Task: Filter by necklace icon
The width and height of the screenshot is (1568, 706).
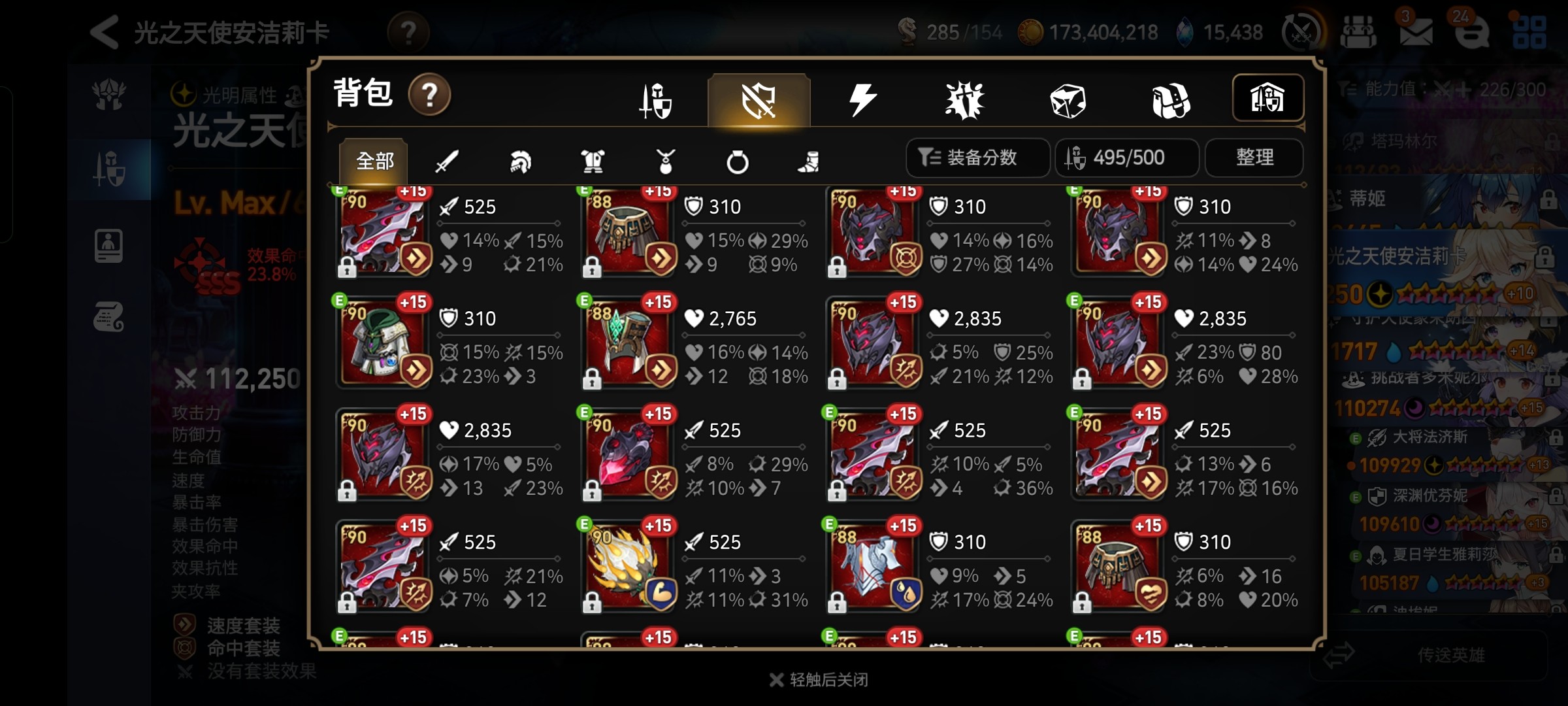Action: (665, 161)
